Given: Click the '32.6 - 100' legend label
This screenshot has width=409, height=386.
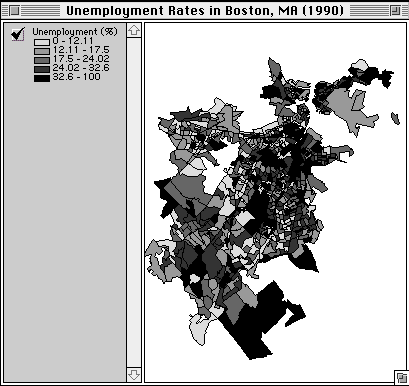Looking at the screenshot, I should tap(76, 77).
